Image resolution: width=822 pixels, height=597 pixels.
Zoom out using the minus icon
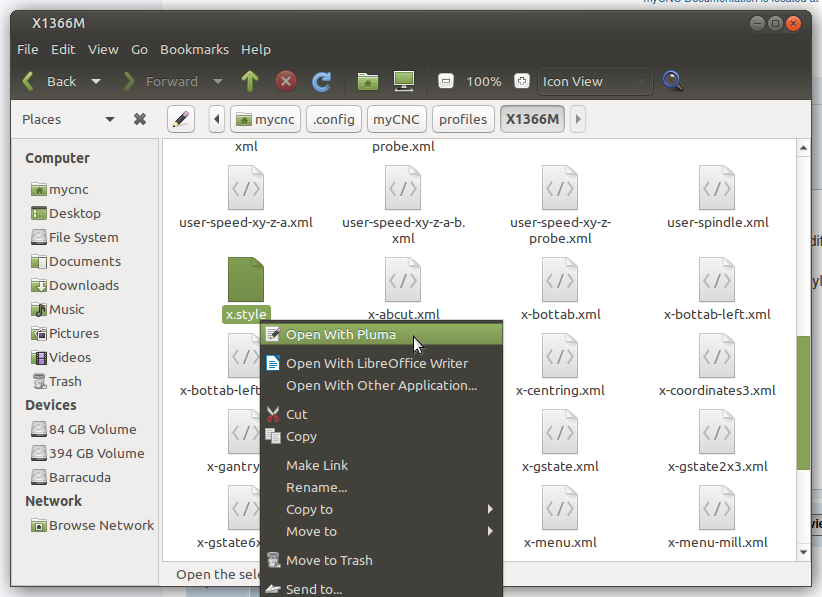click(446, 82)
